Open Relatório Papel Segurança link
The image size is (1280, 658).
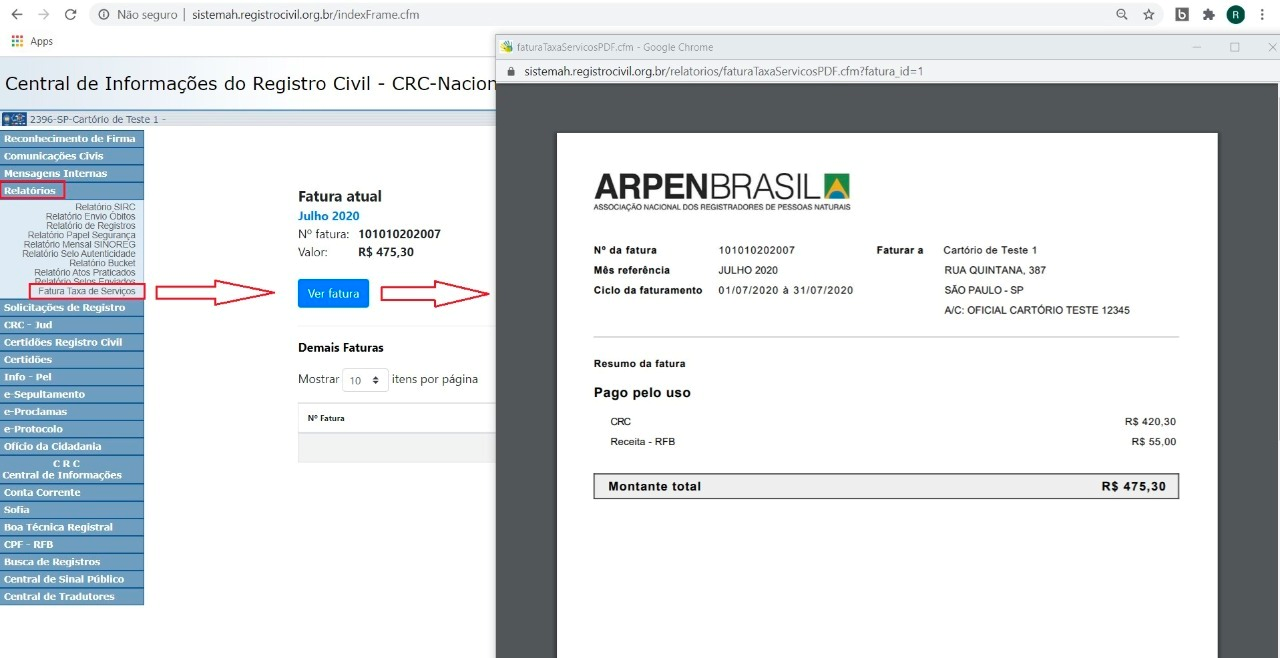click(x=82, y=235)
